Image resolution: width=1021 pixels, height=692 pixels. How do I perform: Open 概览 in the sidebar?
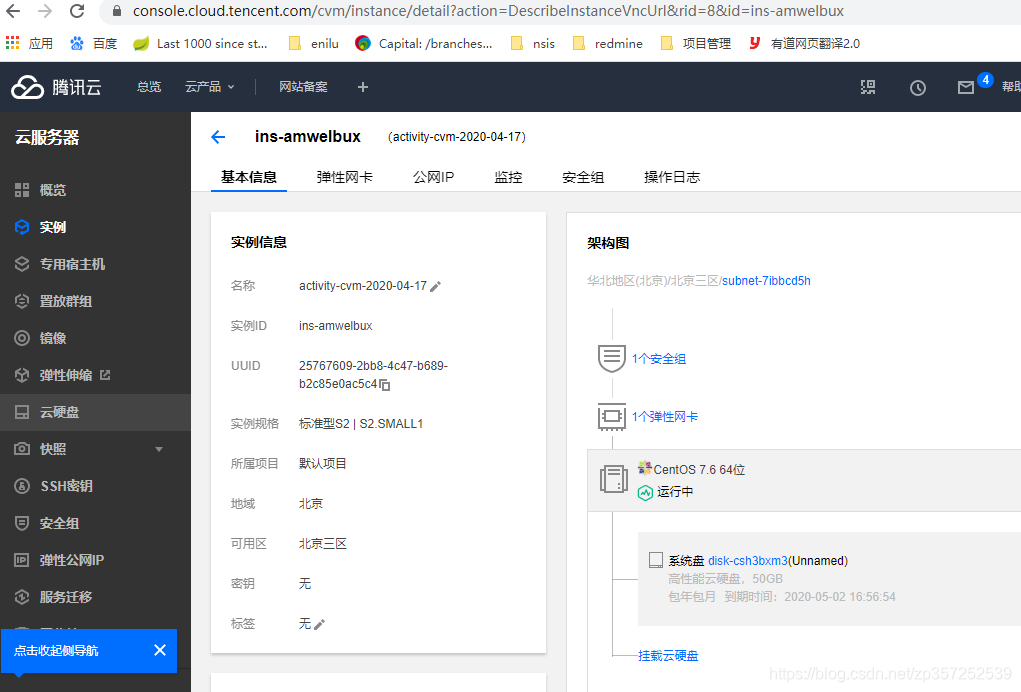coord(95,190)
